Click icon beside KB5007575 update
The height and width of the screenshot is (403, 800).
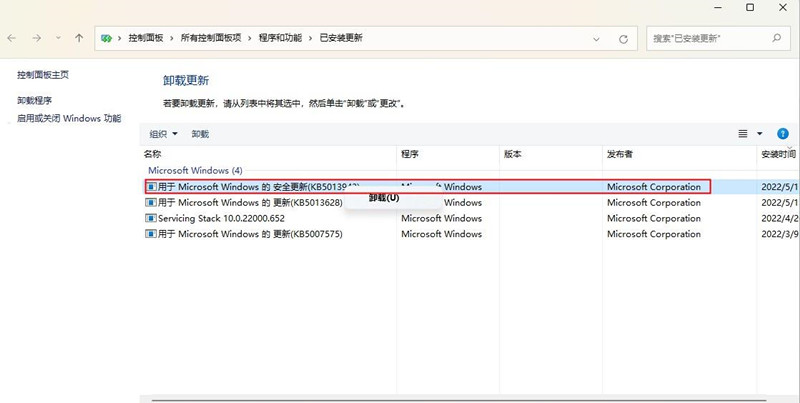[x=151, y=234]
